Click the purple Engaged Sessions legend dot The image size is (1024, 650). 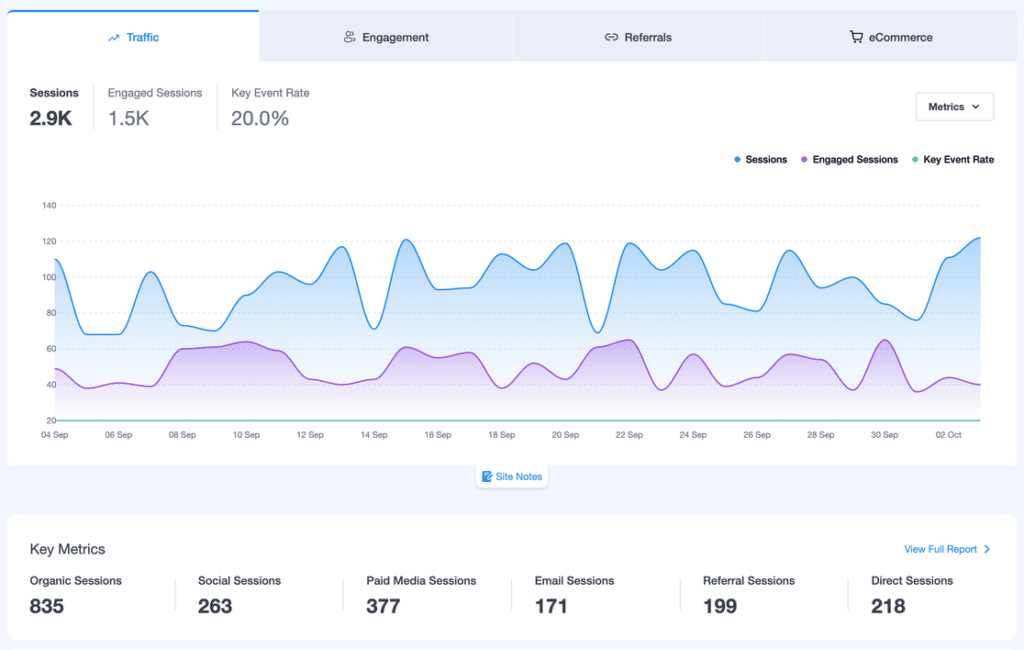(804, 159)
